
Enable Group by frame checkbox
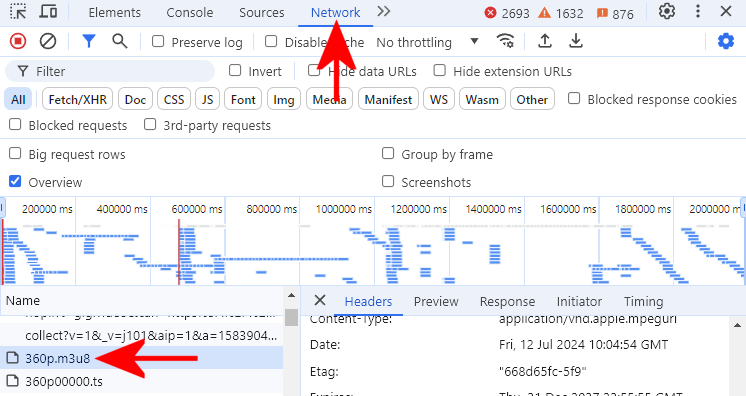pyautogui.click(x=388, y=153)
